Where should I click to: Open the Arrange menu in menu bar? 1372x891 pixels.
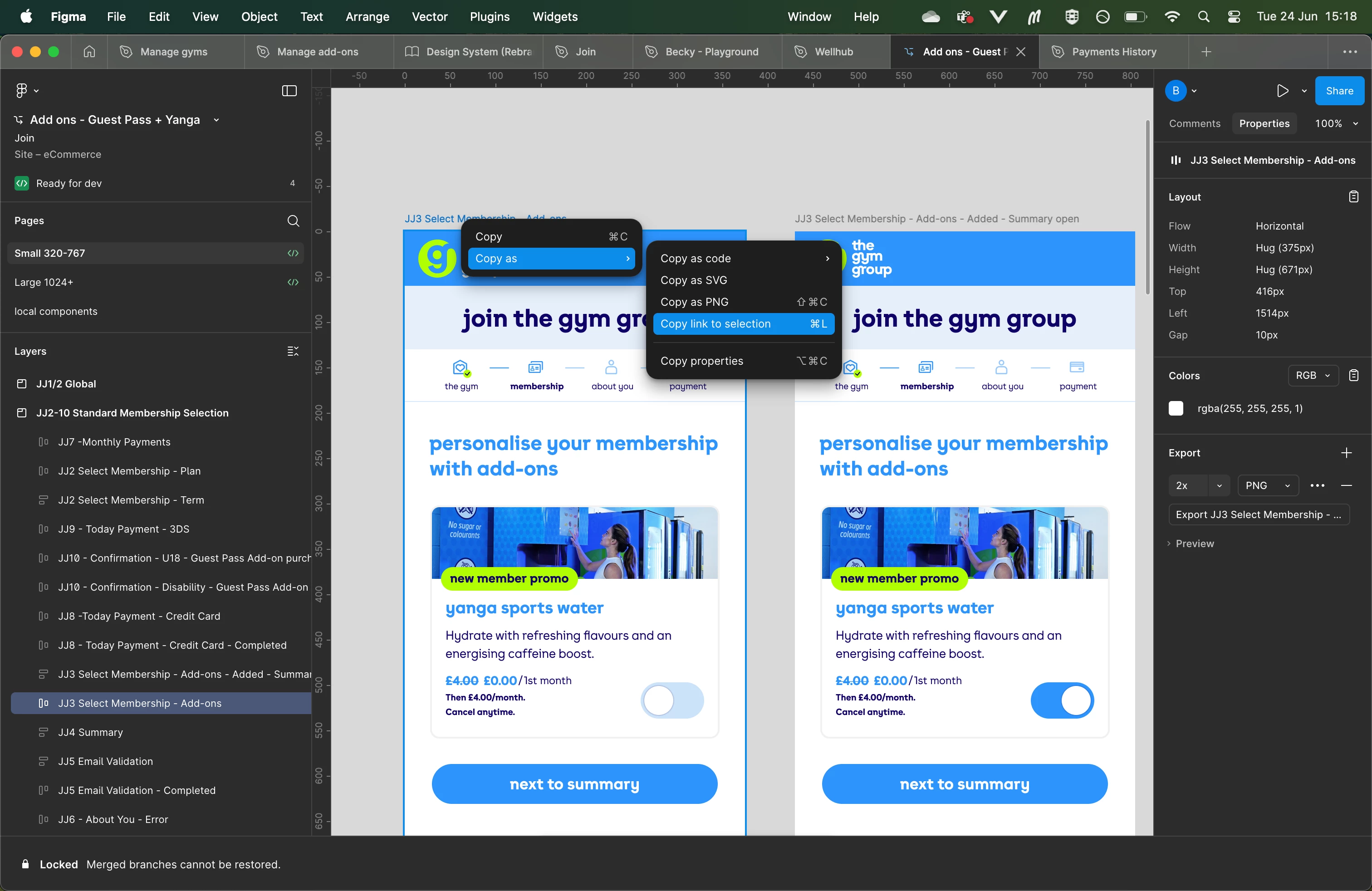[x=367, y=17]
